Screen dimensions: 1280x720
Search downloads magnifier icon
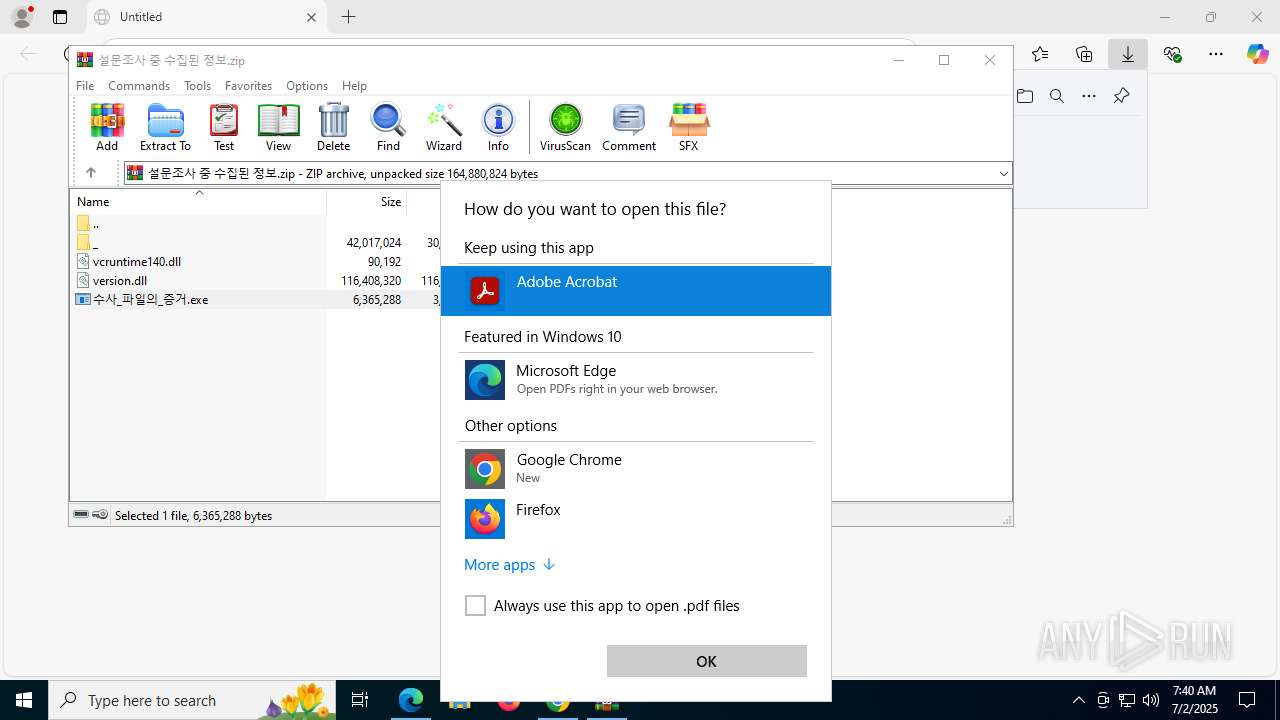(1057, 96)
